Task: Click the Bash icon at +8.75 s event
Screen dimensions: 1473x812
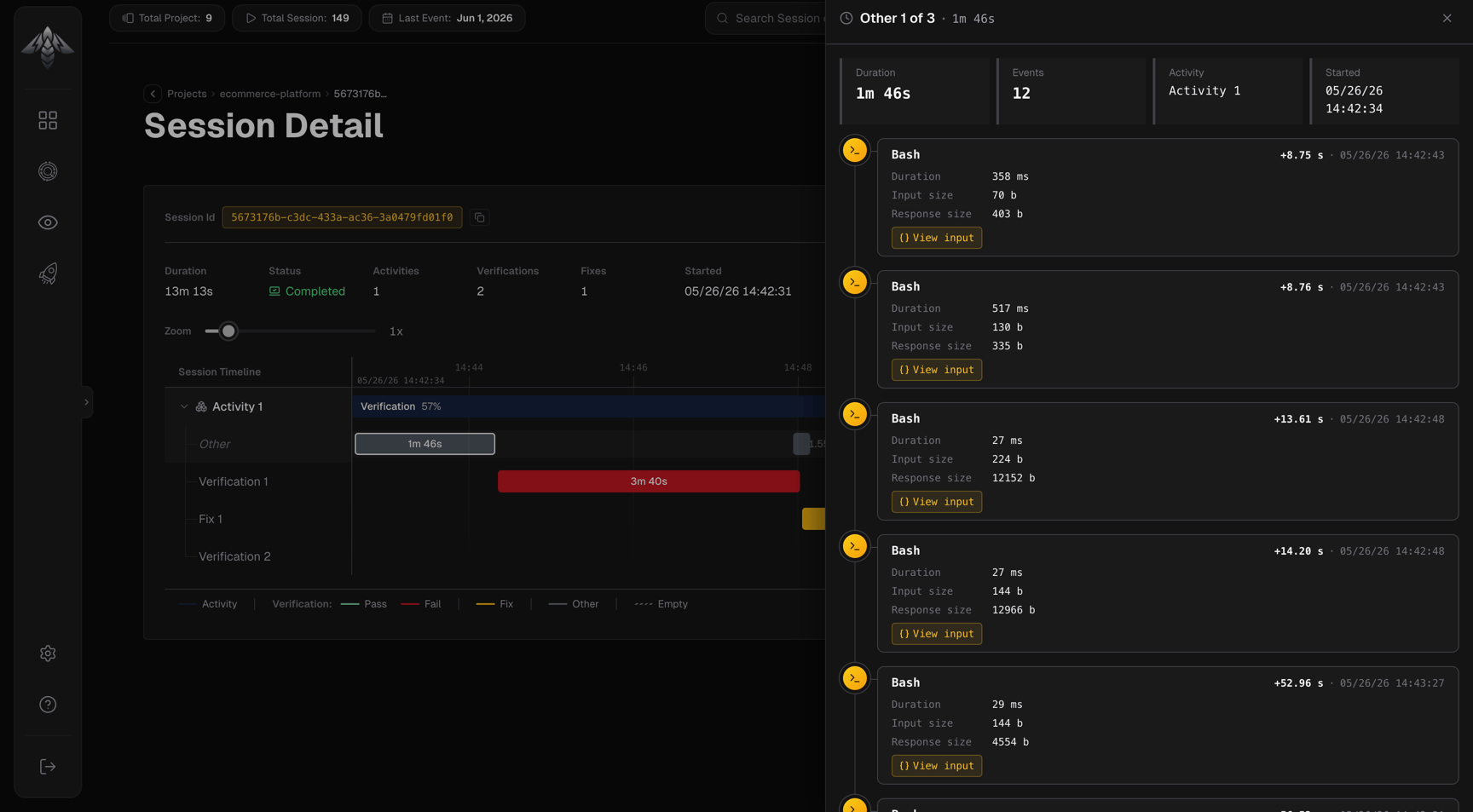Action: (x=855, y=151)
